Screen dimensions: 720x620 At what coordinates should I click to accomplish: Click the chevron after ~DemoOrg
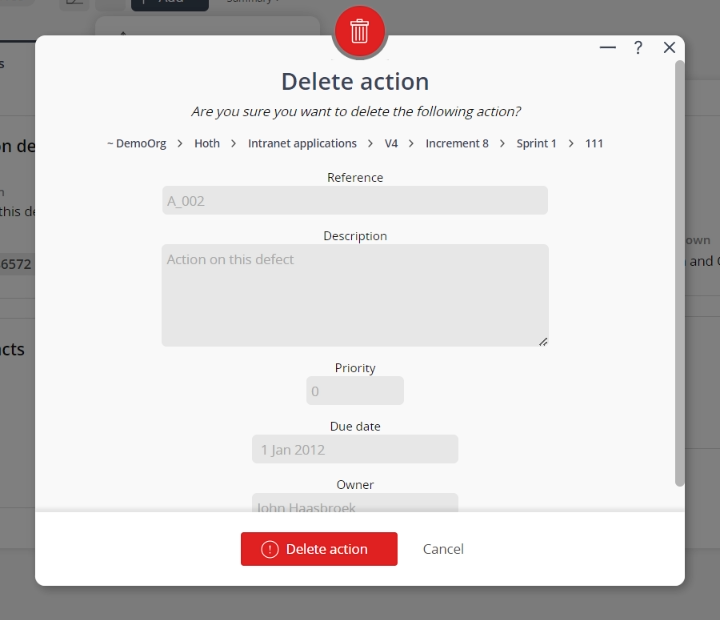pos(180,144)
